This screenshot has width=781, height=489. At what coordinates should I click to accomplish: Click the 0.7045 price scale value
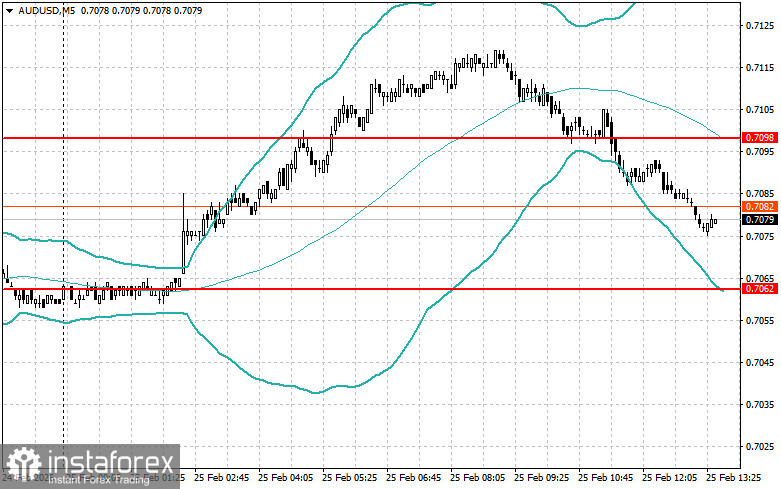pos(760,363)
